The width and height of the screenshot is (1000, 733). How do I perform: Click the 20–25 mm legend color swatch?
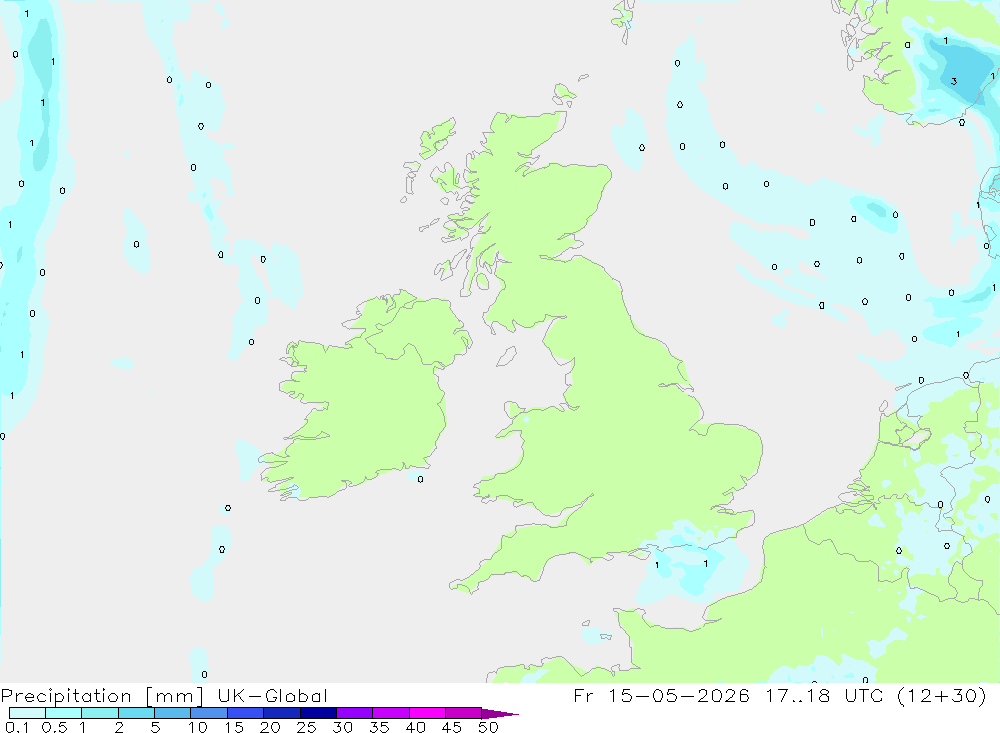[x=282, y=713]
